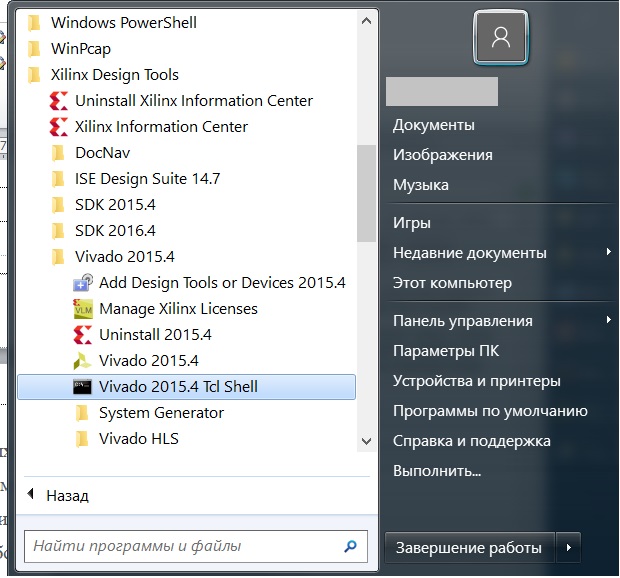
Task: Expand the System Generator folder
Action: [161, 413]
